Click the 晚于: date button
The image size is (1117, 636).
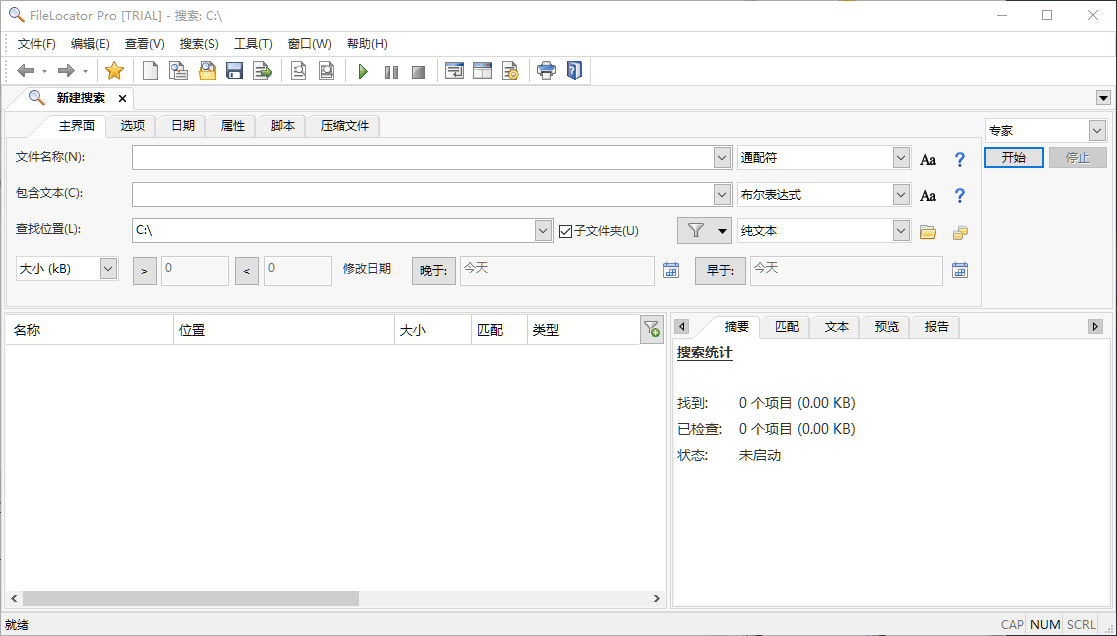(x=433, y=270)
